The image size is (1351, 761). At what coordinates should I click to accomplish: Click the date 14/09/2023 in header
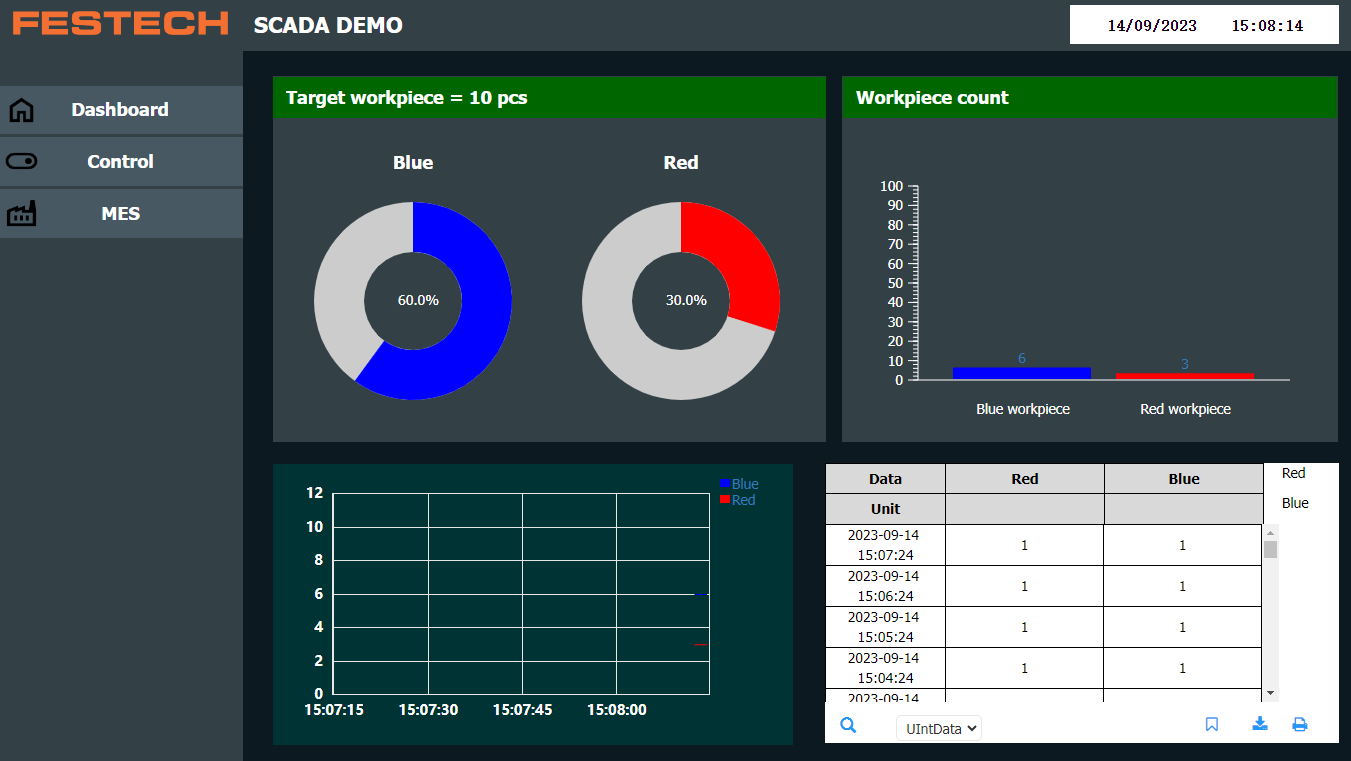tap(1152, 26)
